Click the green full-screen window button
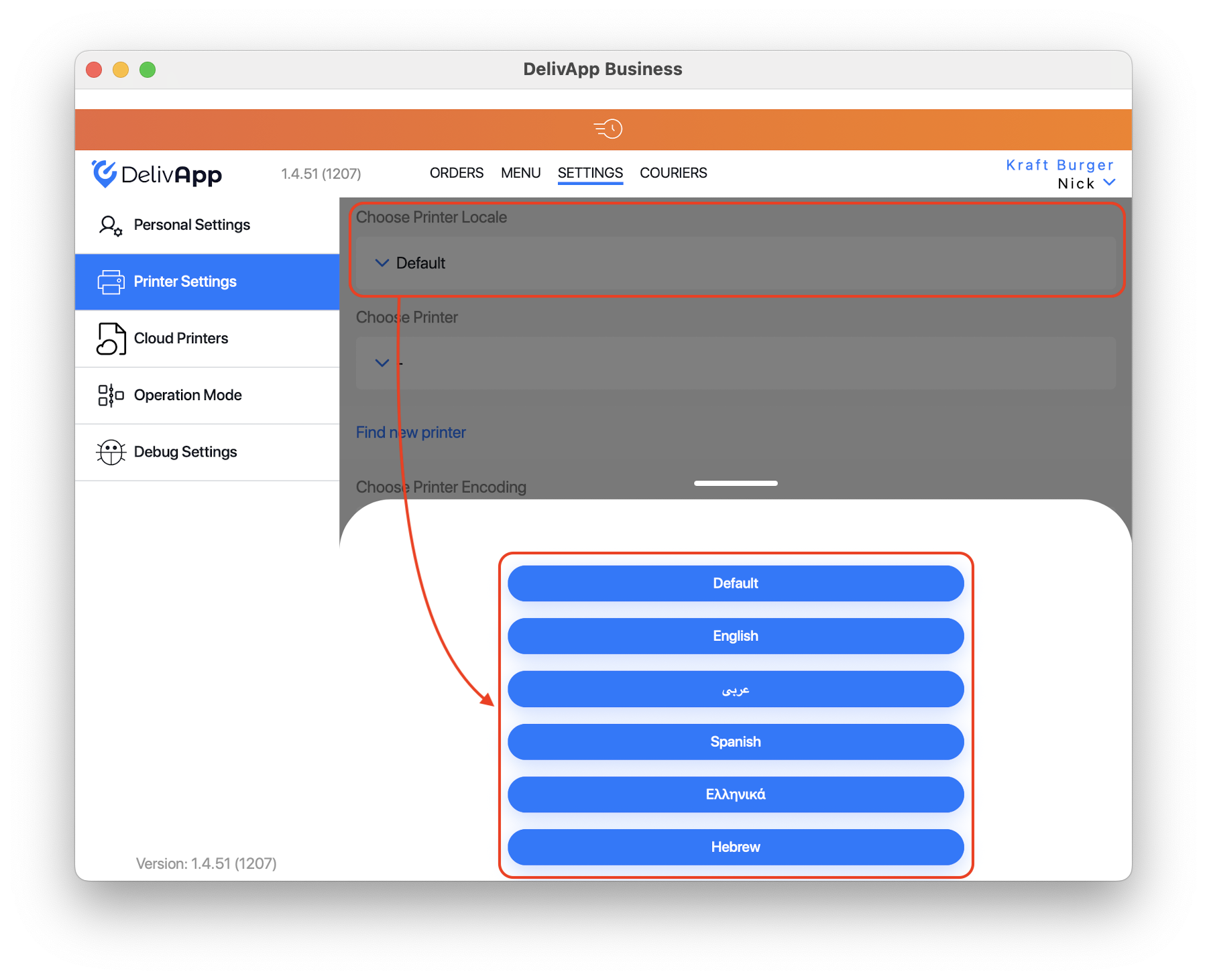 [x=148, y=70]
